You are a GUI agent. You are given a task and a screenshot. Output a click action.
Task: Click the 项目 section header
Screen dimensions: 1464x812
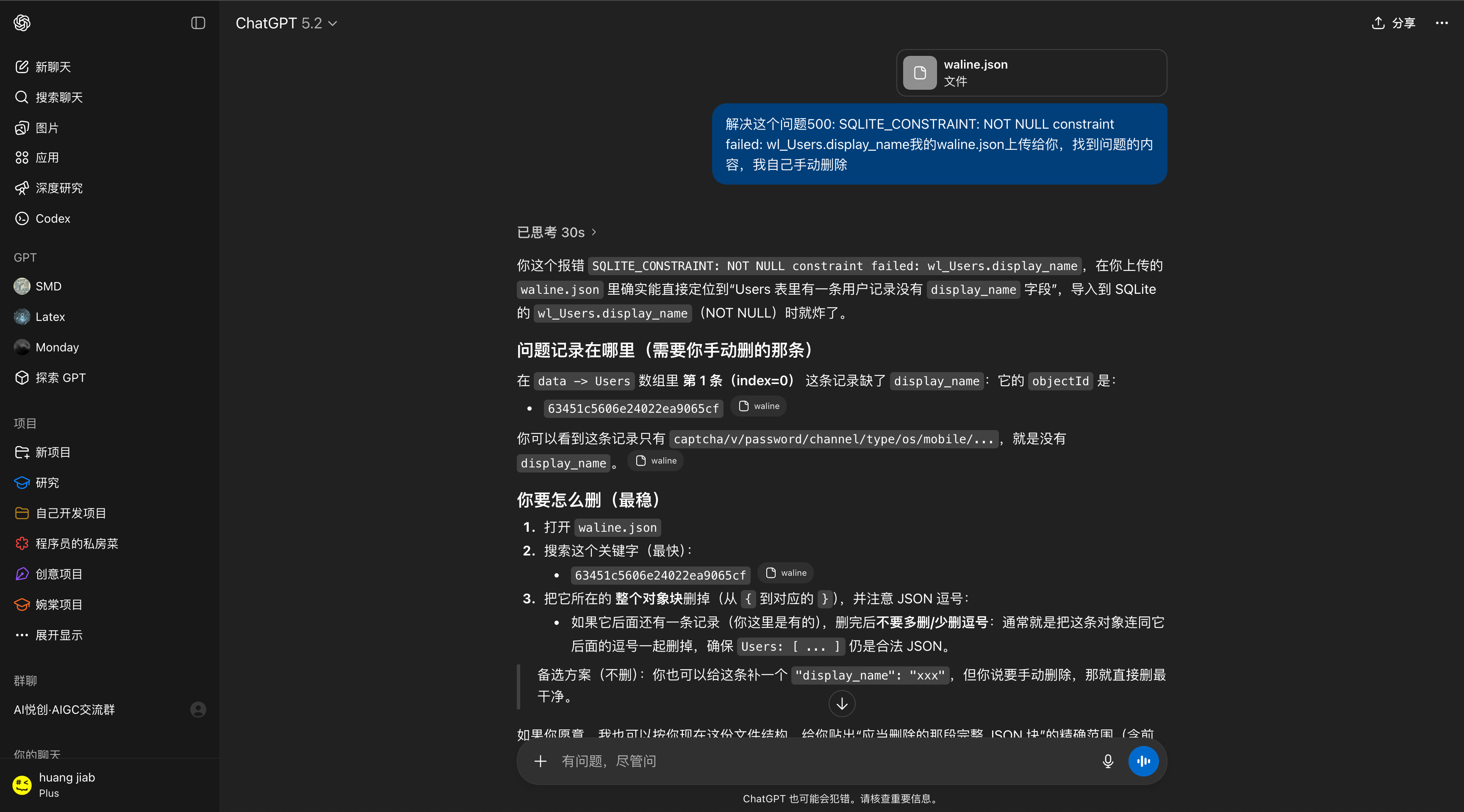[25, 423]
